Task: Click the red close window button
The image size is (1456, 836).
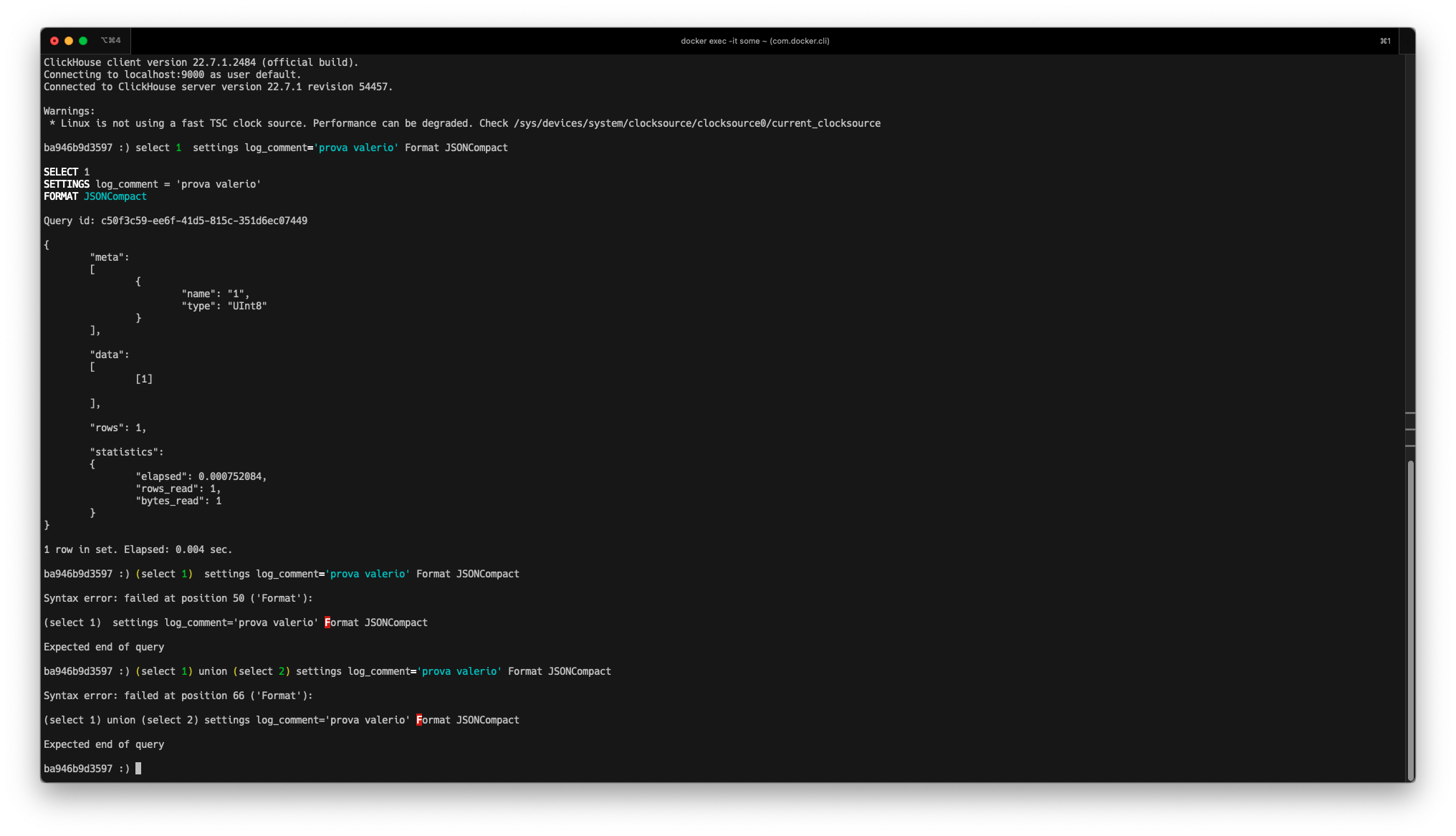Action: pos(54,41)
